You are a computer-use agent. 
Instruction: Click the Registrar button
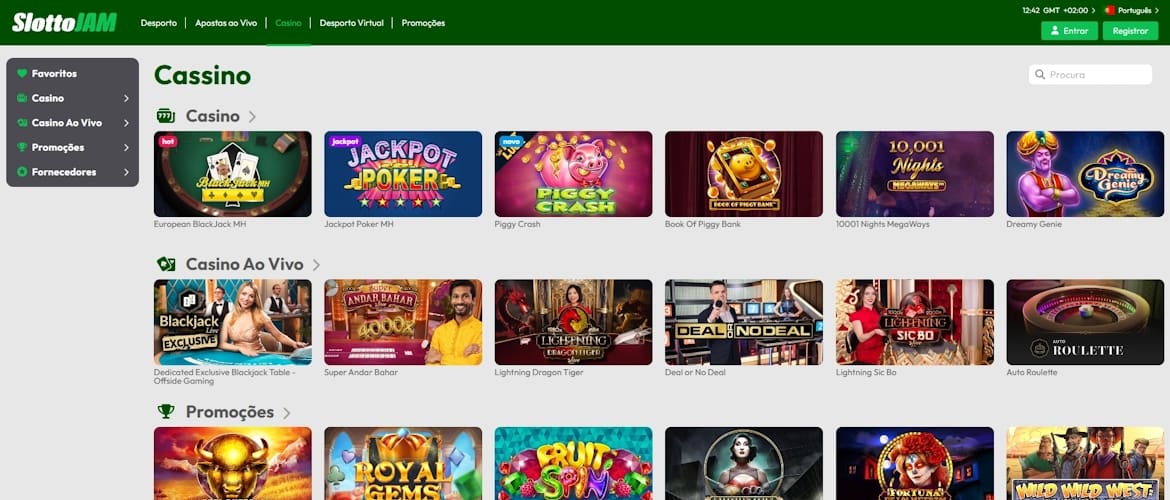tap(1130, 31)
